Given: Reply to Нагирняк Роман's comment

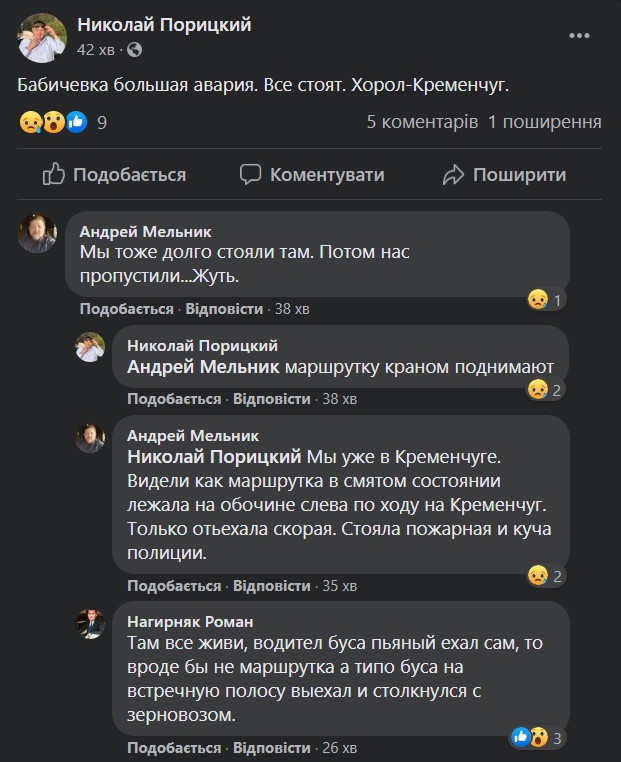Looking at the screenshot, I should (271, 748).
